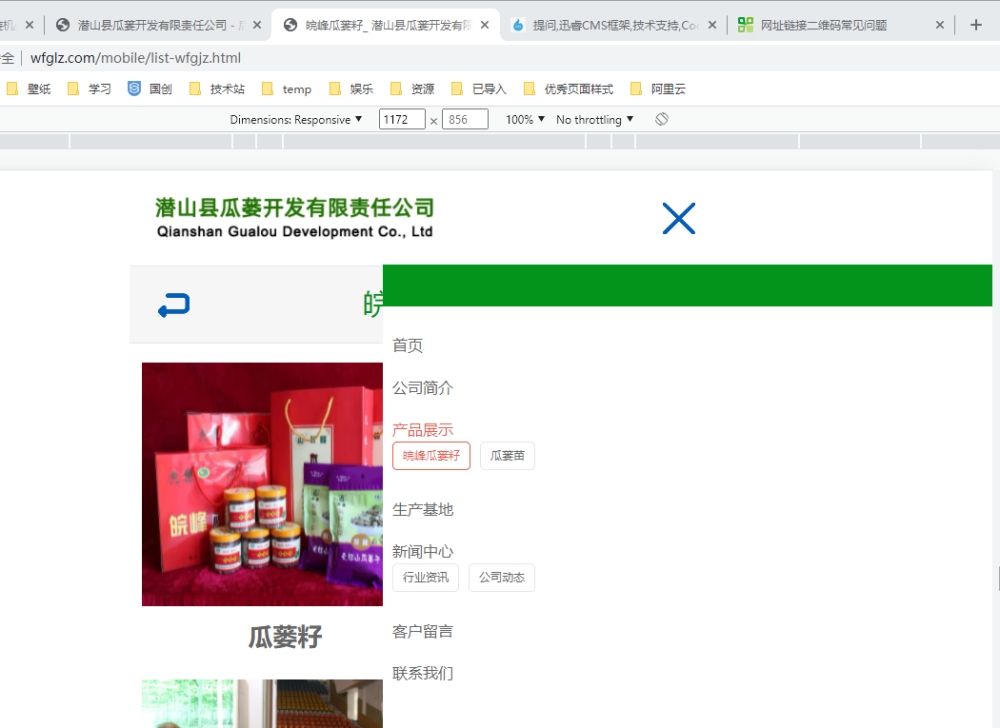Open the red gift box product image

click(x=262, y=484)
